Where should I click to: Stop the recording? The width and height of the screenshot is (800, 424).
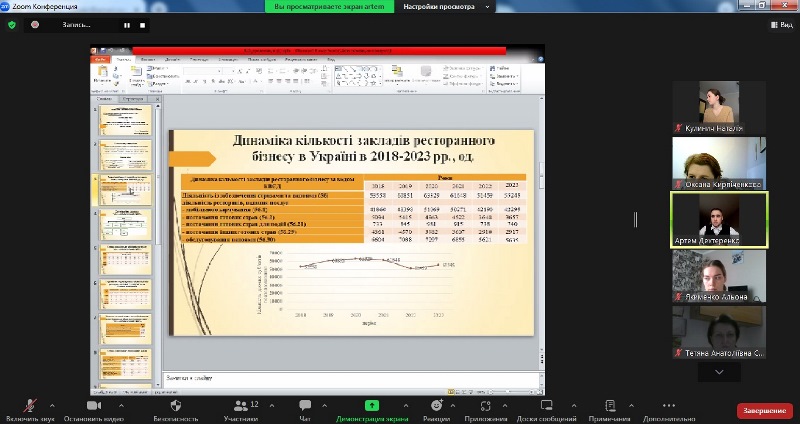(143, 25)
